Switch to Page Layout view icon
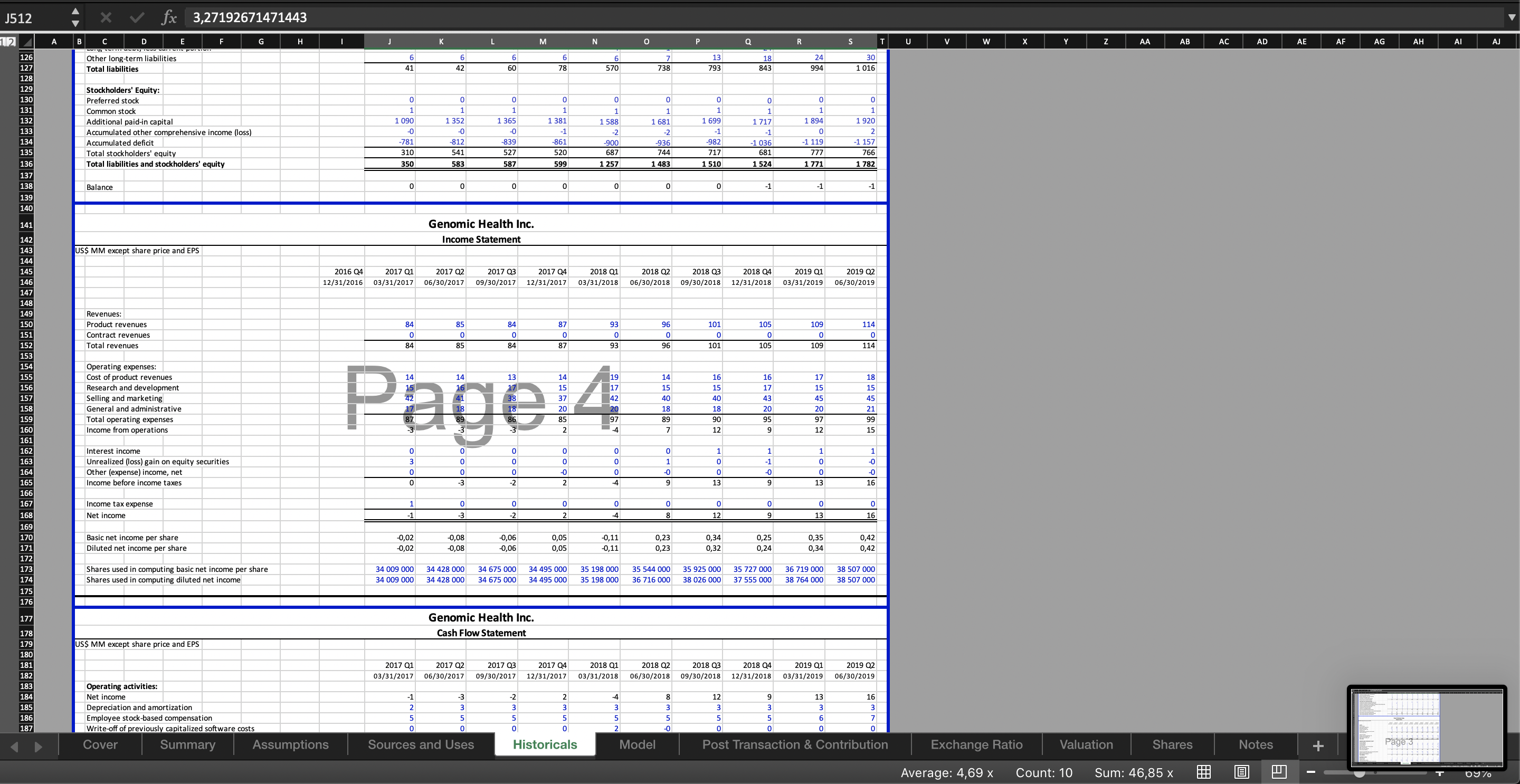Image resolution: width=1520 pixels, height=784 pixels. coord(1241,772)
